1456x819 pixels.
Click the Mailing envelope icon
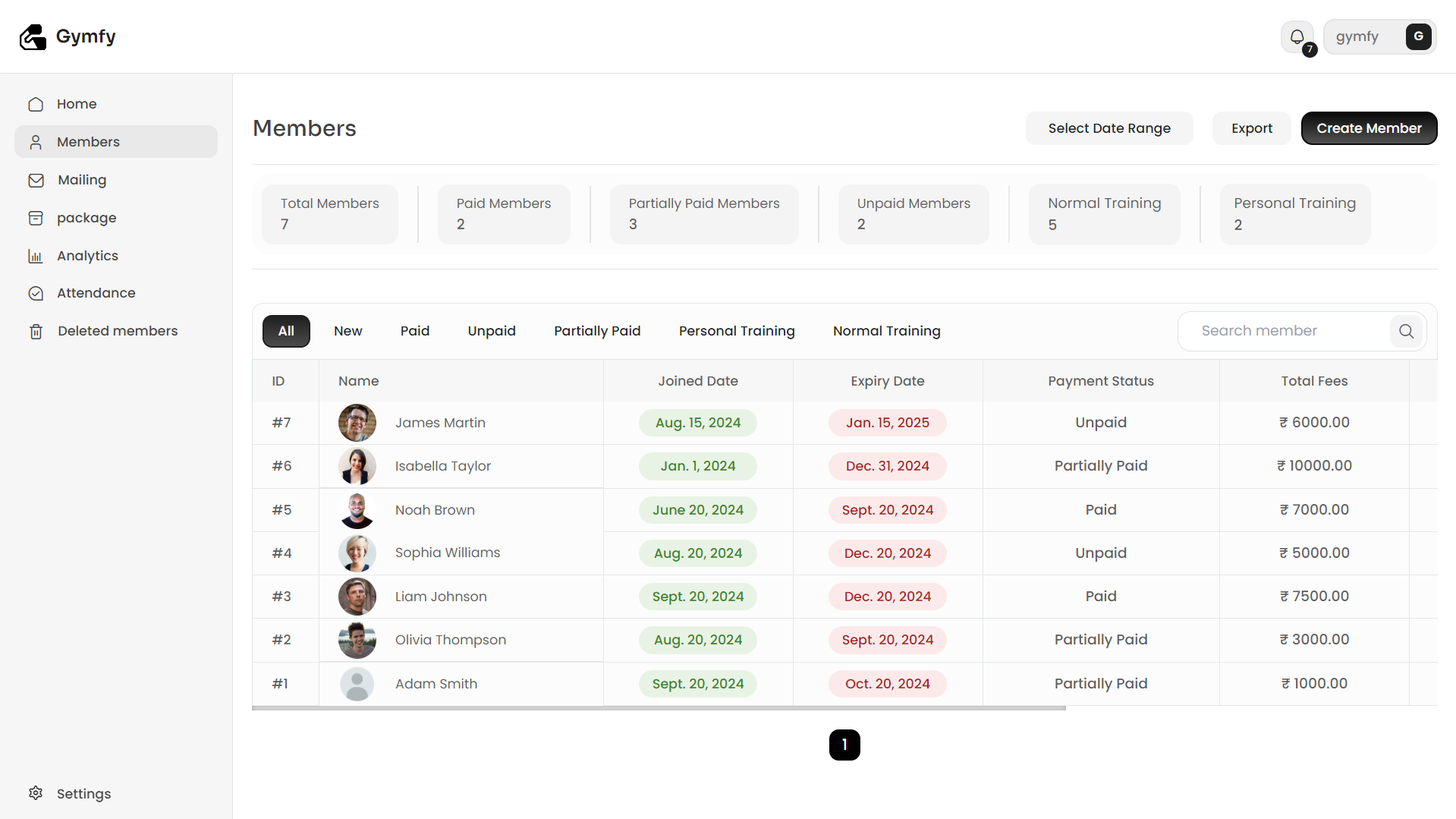pos(36,180)
